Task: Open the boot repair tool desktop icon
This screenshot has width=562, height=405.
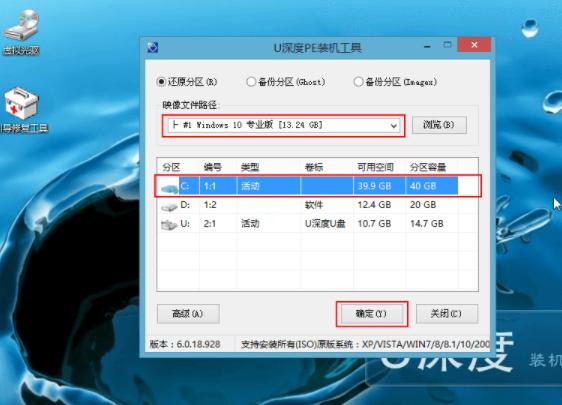Action: (x=22, y=103)
